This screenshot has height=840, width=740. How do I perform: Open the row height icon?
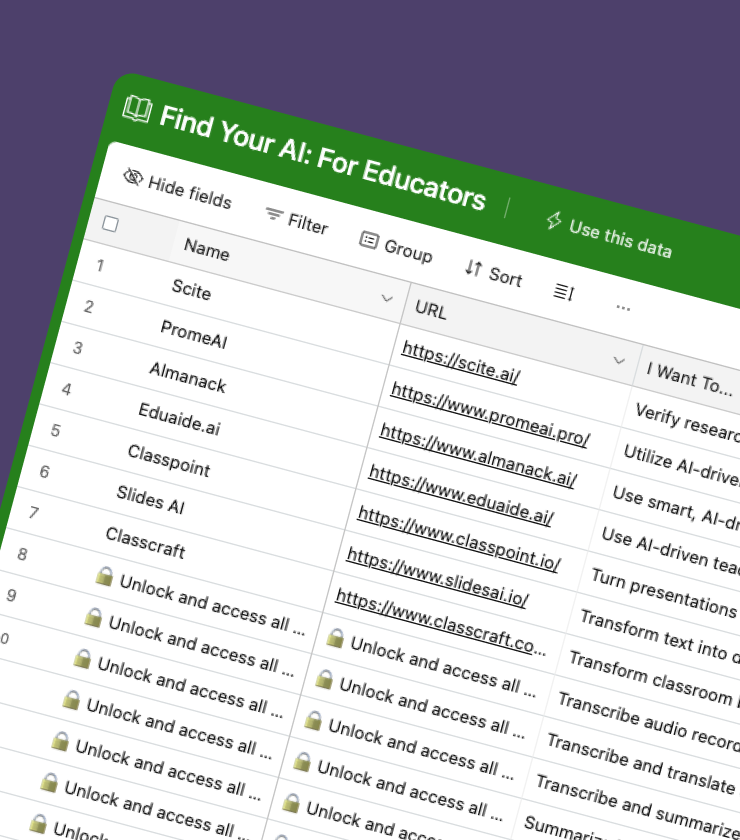tap(563, 292)
